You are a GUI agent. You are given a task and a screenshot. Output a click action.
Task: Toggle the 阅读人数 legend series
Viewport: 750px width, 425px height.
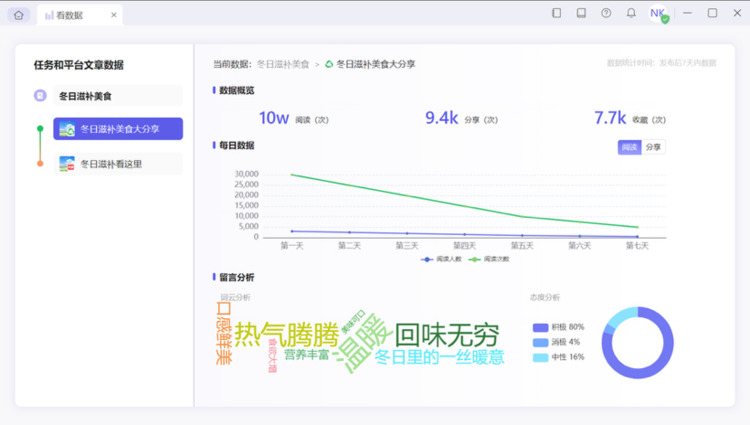pyautogui.click(x=441, y=259)
